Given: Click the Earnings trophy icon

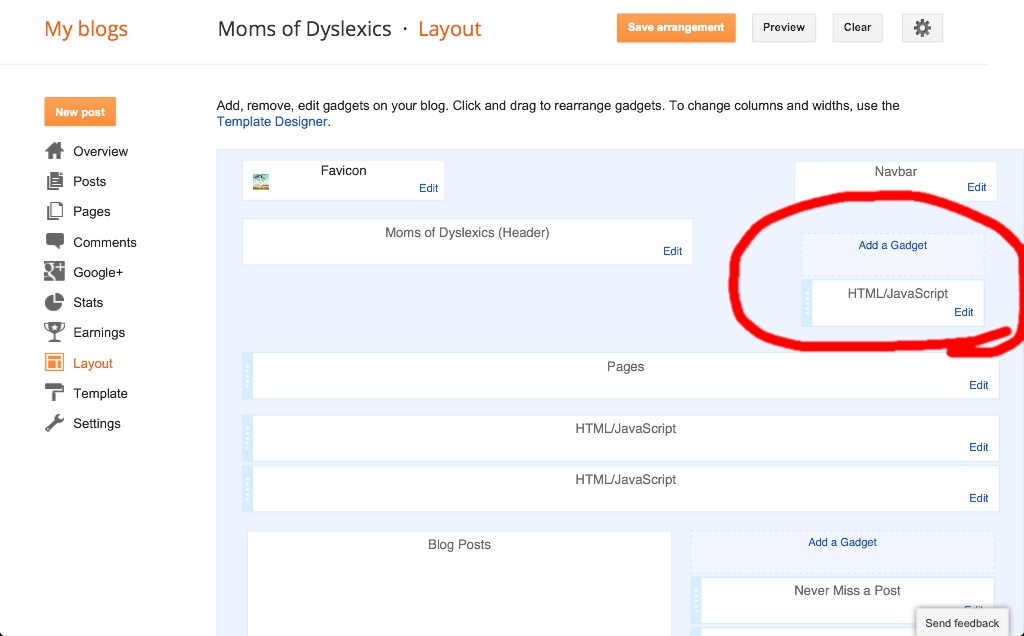Looking at the screenshot, I should click(54, 332).
